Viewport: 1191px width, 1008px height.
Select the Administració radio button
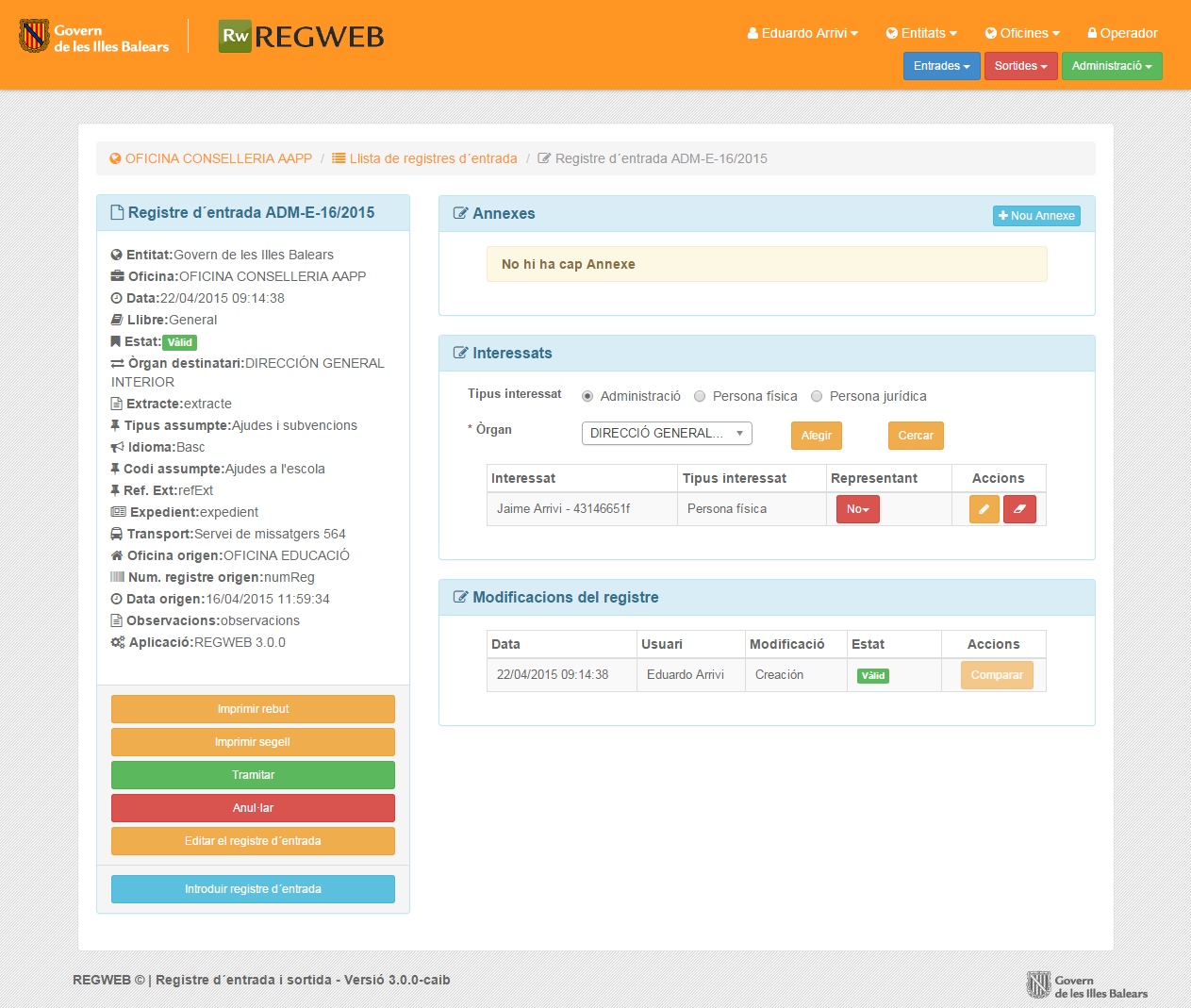click(587, 396)
